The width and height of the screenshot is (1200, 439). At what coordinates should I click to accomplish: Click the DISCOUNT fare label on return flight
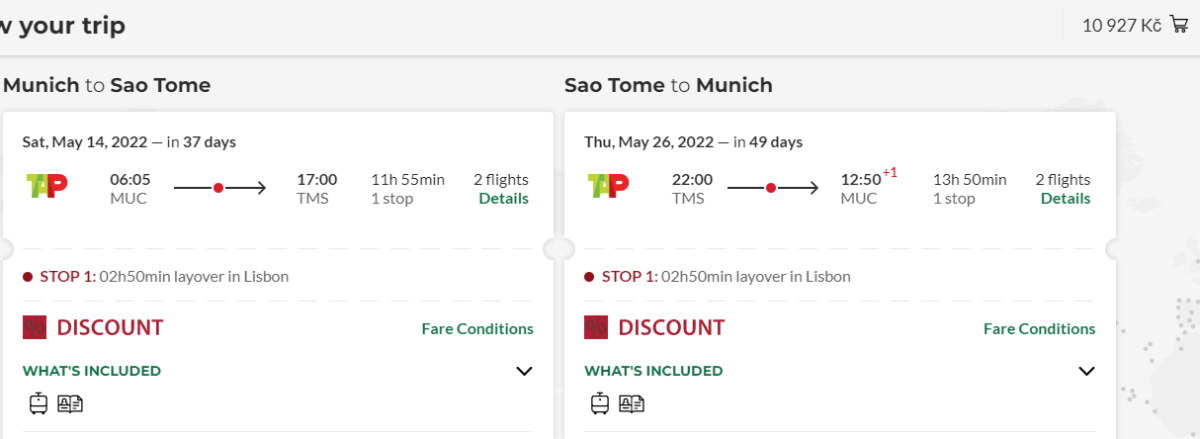[x=671, y=328]
